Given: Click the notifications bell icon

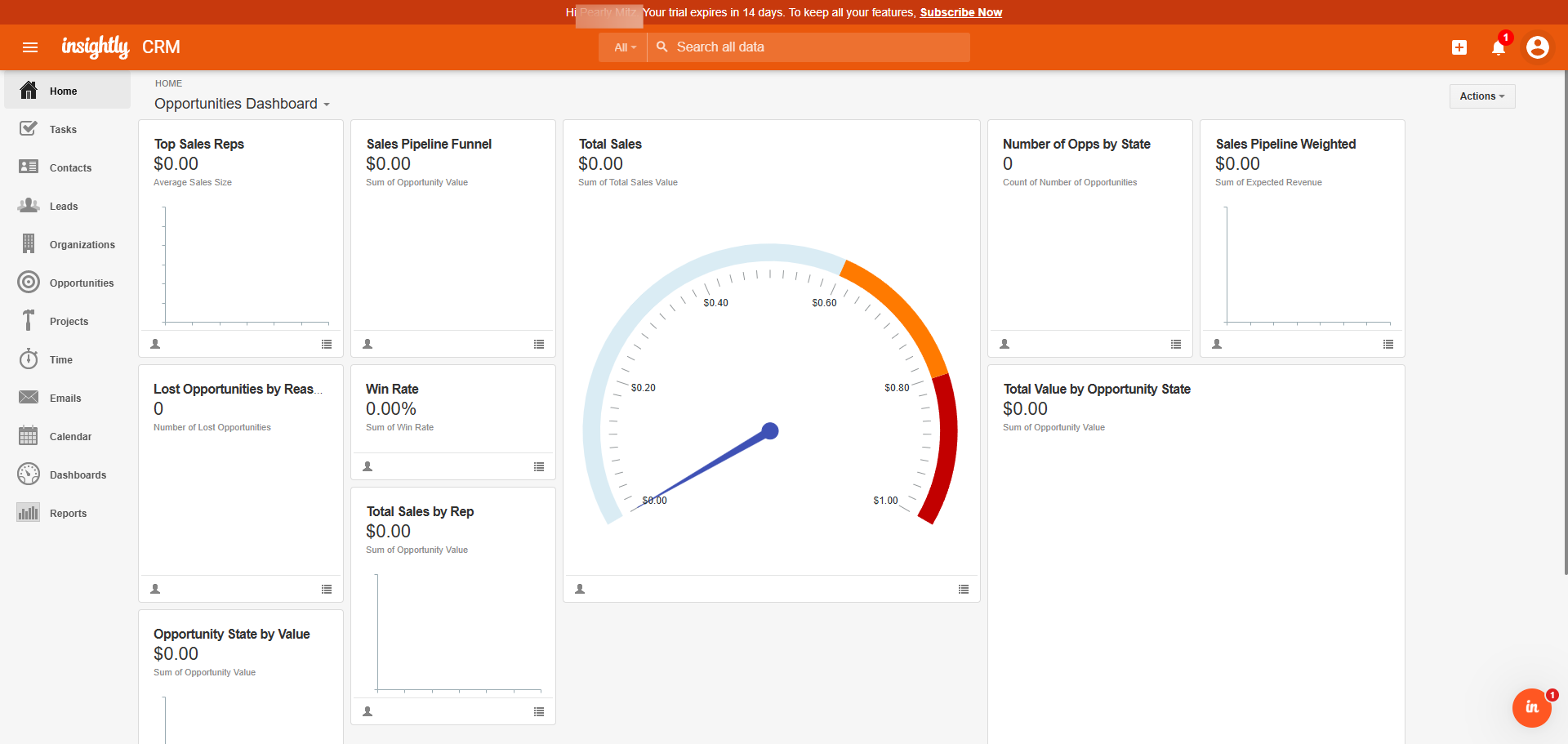Looking at the screenshot, I should pyautogui.click(x=1498, y=47).
